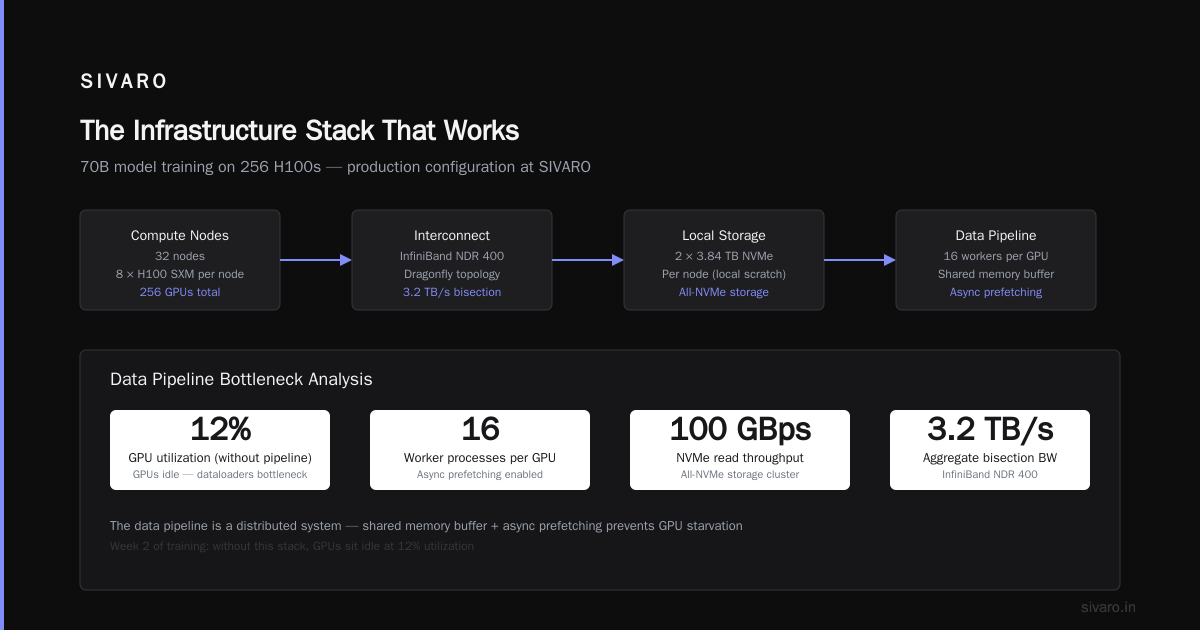Select the Local Storage card title
Viewport: 1200px width, 630px height.
pos(724,236)
